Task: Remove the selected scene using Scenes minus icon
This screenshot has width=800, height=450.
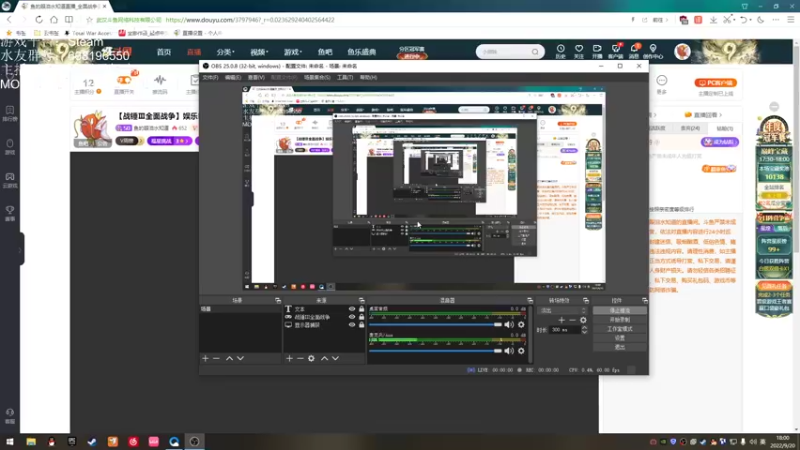Action: point(216,359)
